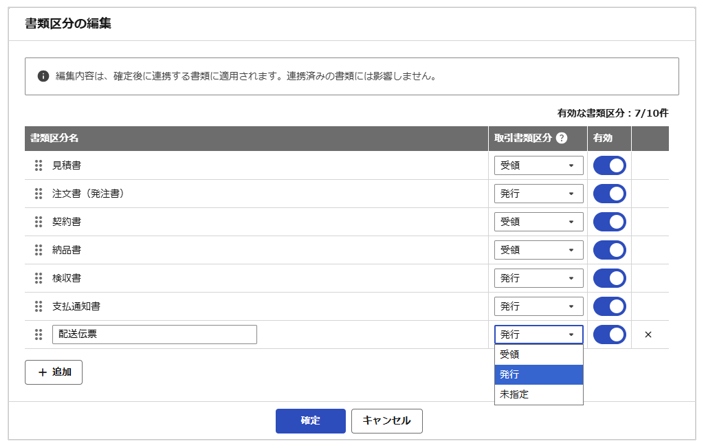Click the 配送伝票 name input field
703x448 pixels.
[154, 335]
